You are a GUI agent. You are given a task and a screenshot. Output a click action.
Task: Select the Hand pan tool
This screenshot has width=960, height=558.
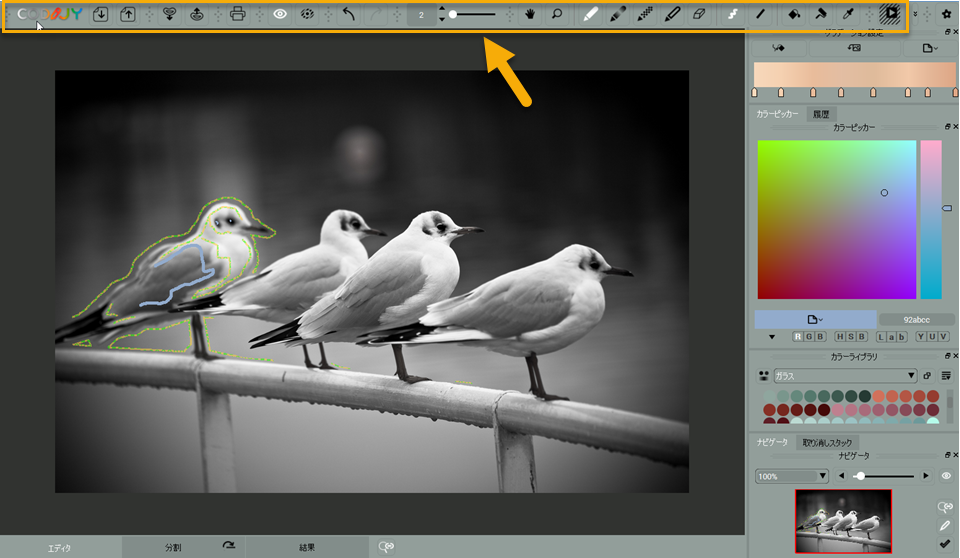coord(530,14)
